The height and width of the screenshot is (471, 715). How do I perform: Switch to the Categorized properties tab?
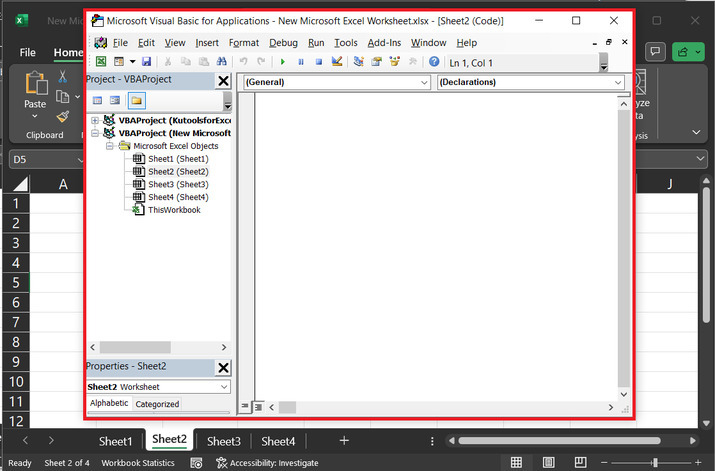point(157,404)
